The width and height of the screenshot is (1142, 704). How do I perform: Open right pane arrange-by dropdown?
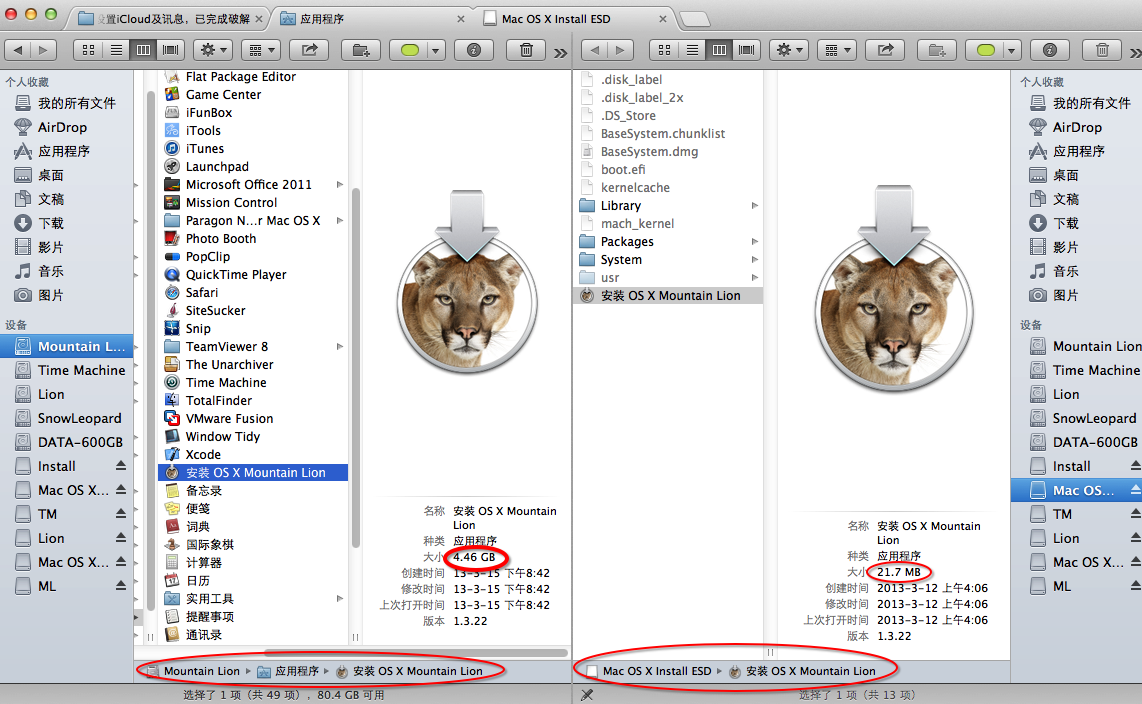coord(837,50)
